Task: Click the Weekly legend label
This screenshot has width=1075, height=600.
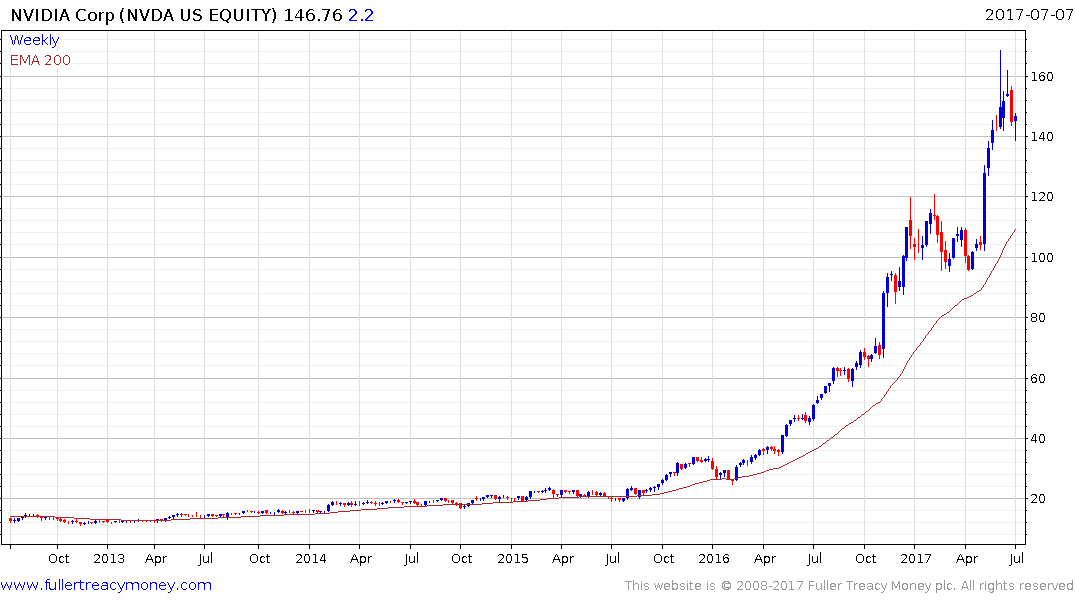Action: [x=34, y=40]
